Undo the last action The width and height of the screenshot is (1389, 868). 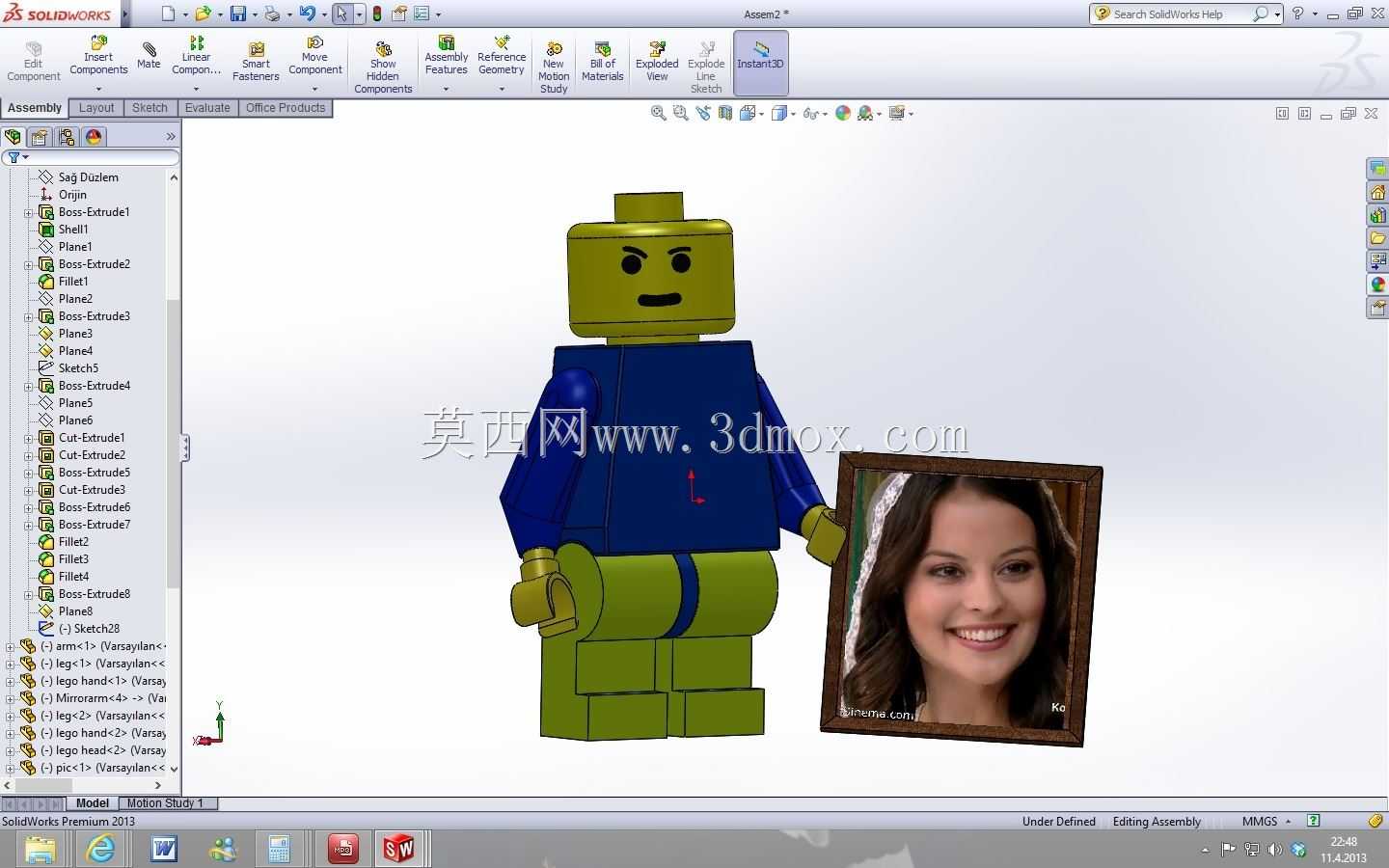307,14
